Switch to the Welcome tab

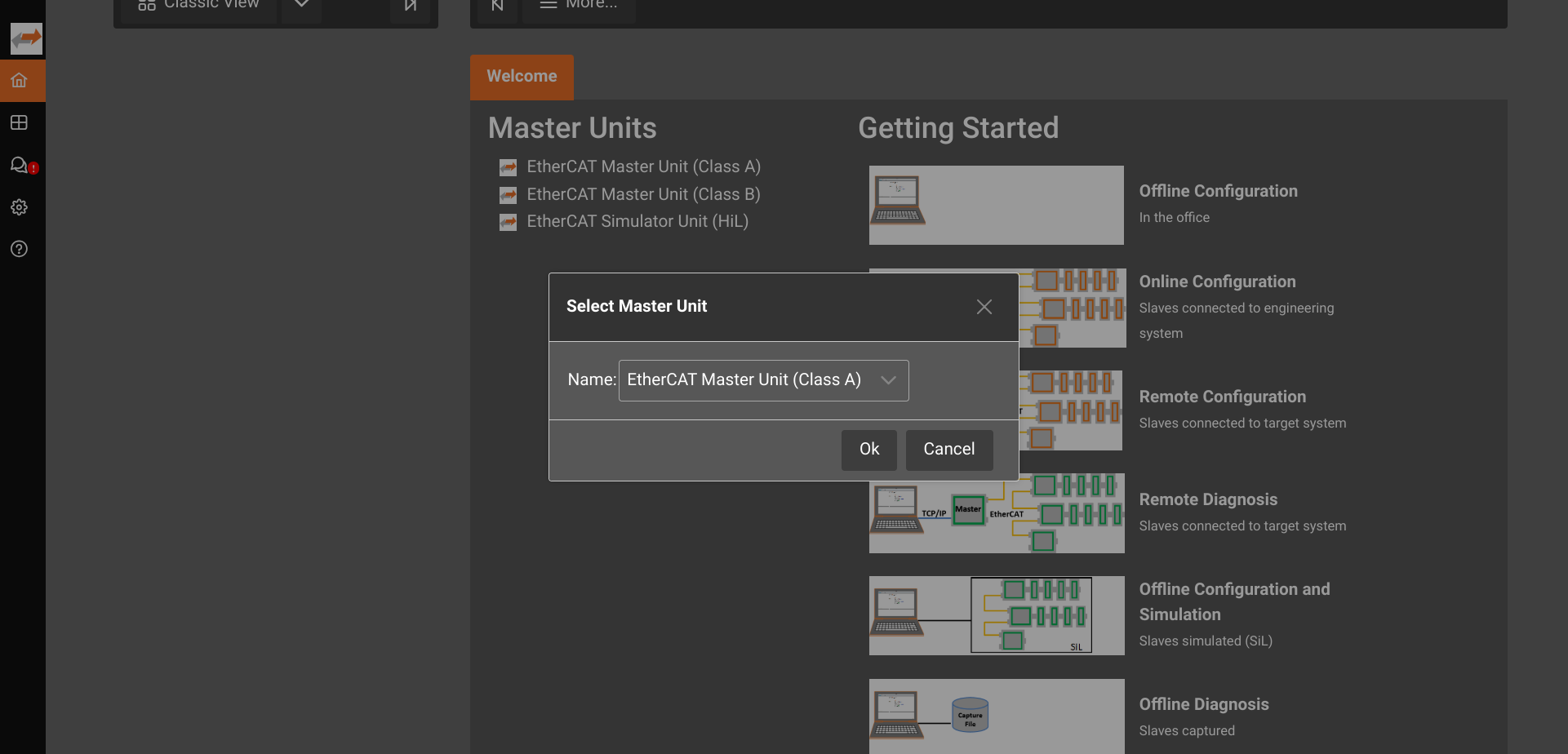pos(522,77)
